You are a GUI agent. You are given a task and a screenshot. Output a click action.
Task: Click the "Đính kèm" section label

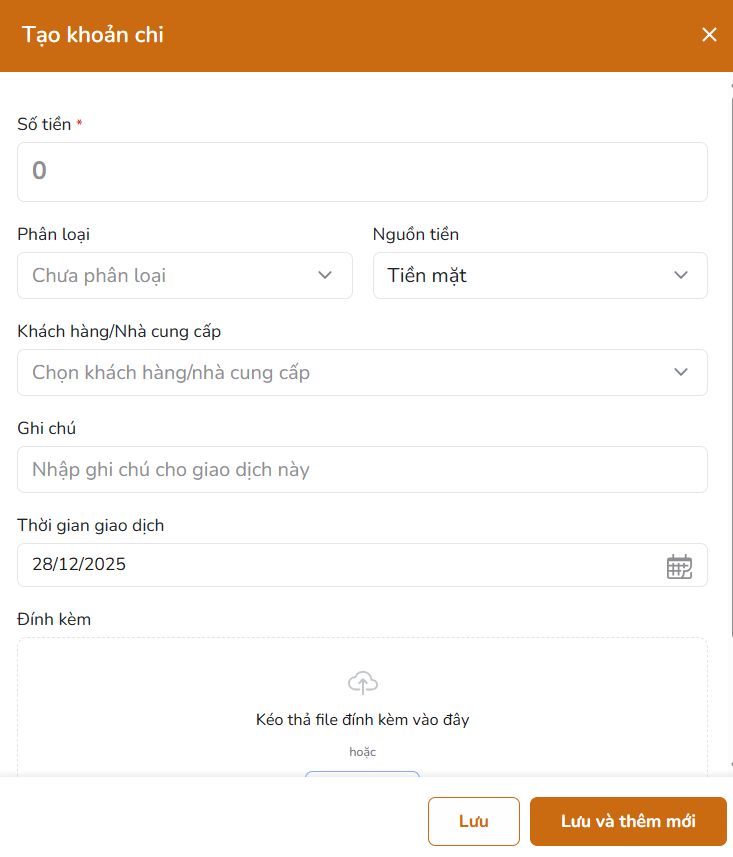coord(53,619)
